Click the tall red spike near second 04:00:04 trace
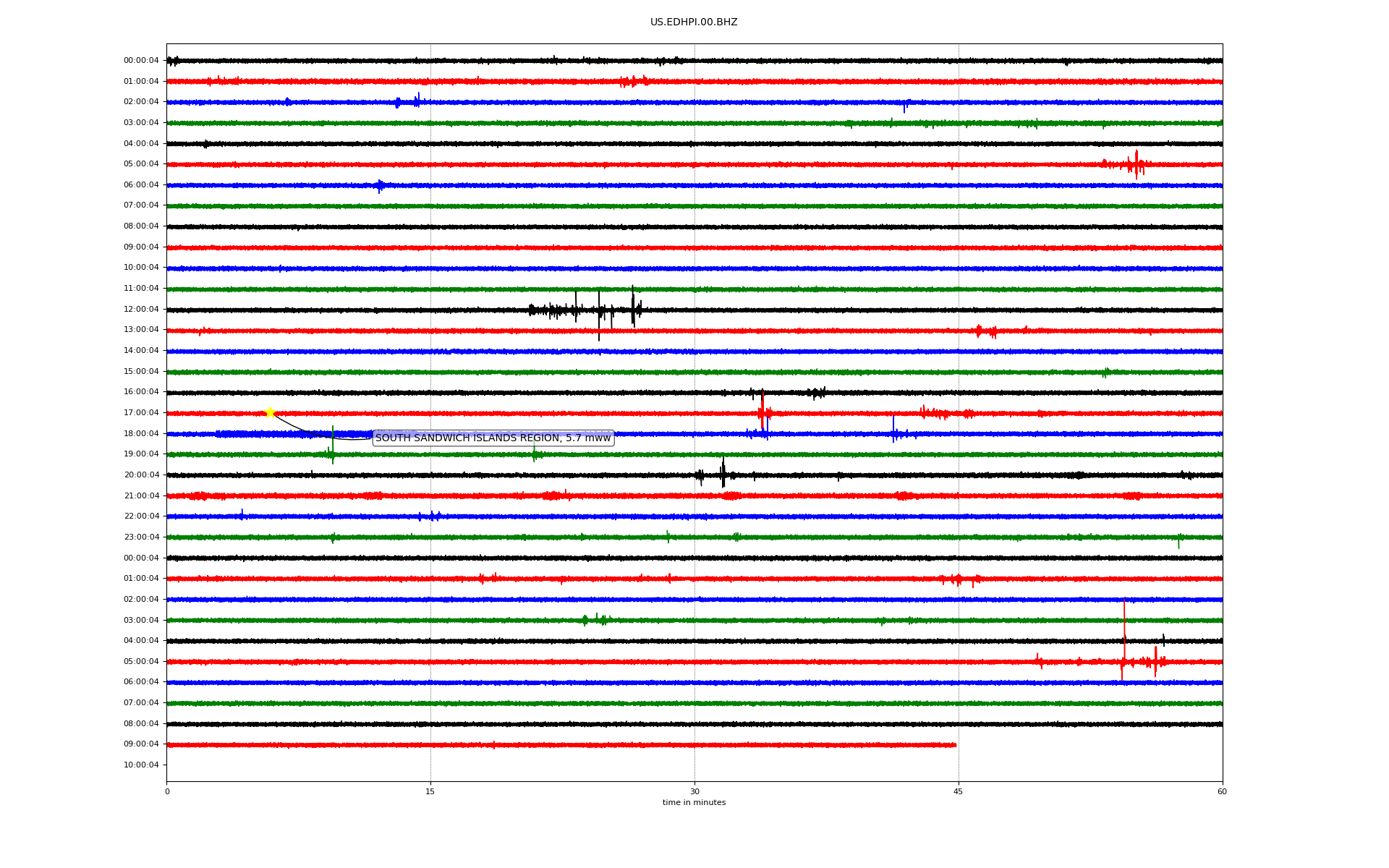Image resolution: width=1389 pixels, height=868 pixels. click(x=1124, y=629)
